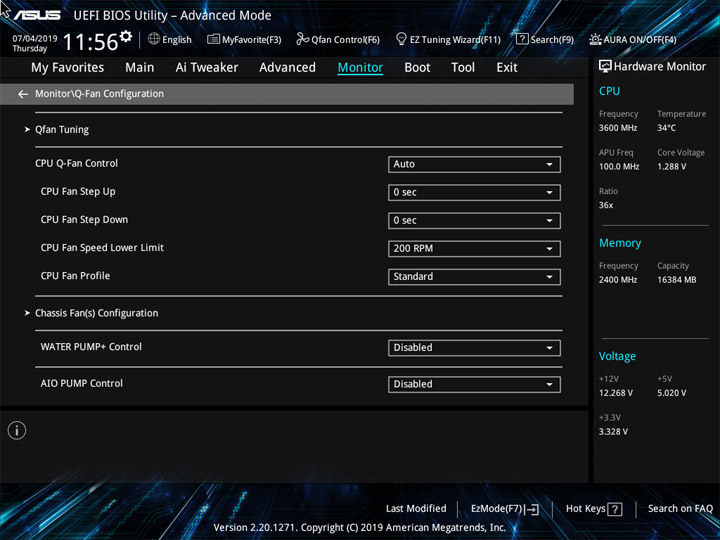Click +5V value 5.020 V
This screenshot has height=540, width=720.
pos(671,393)
